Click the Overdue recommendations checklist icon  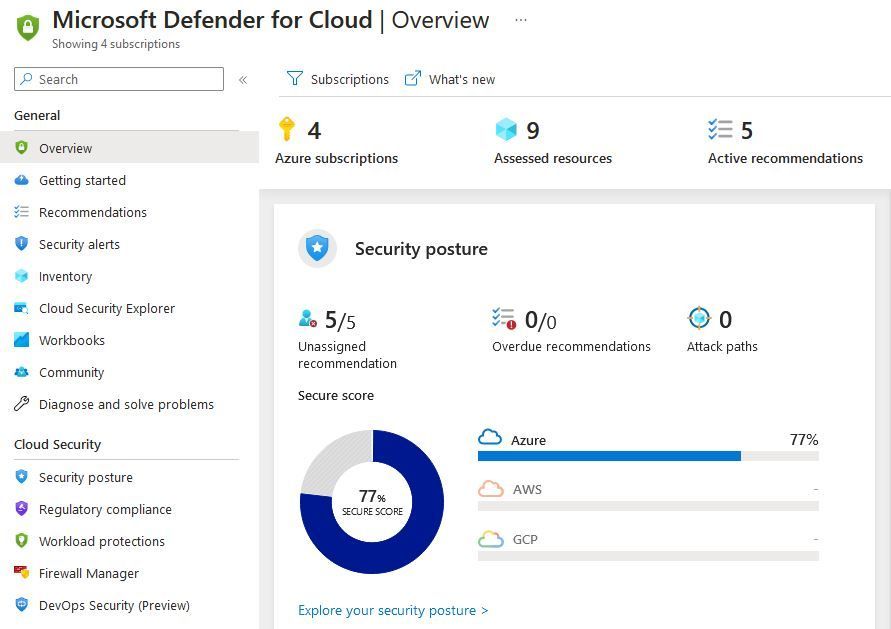tap(504, 319)
